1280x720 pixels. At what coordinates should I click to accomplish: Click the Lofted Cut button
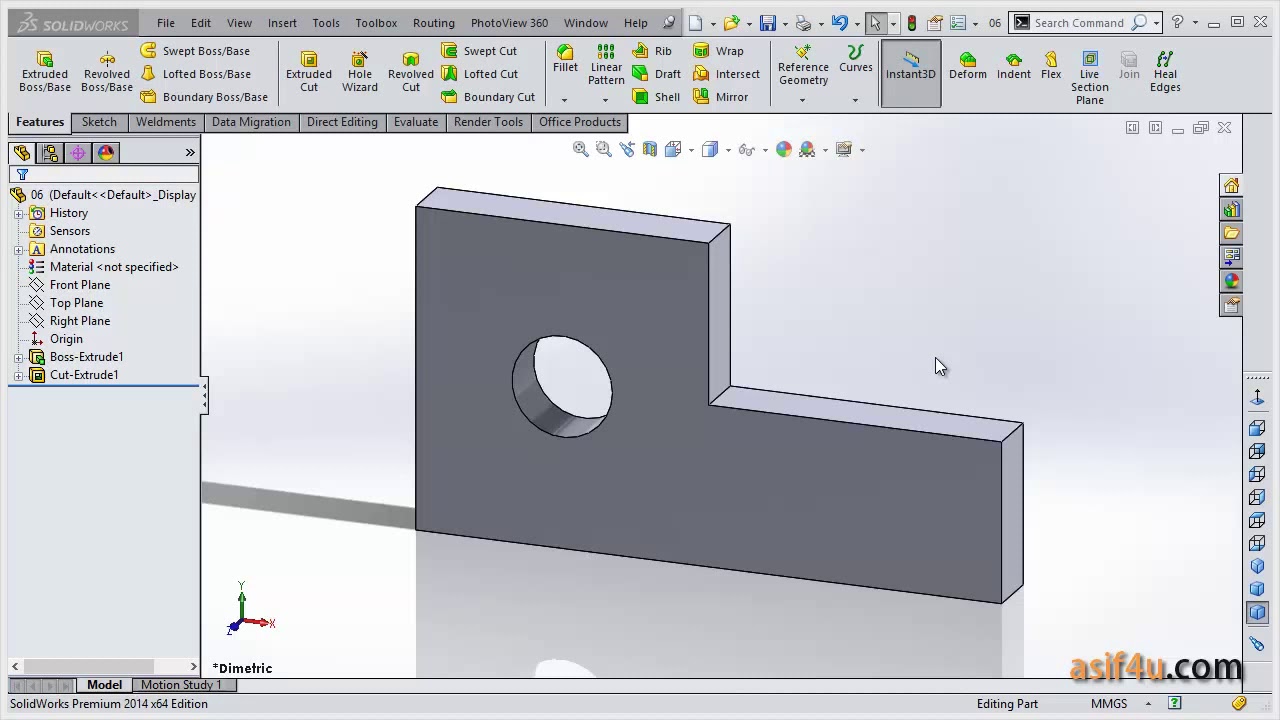click(x=479, y=74)
